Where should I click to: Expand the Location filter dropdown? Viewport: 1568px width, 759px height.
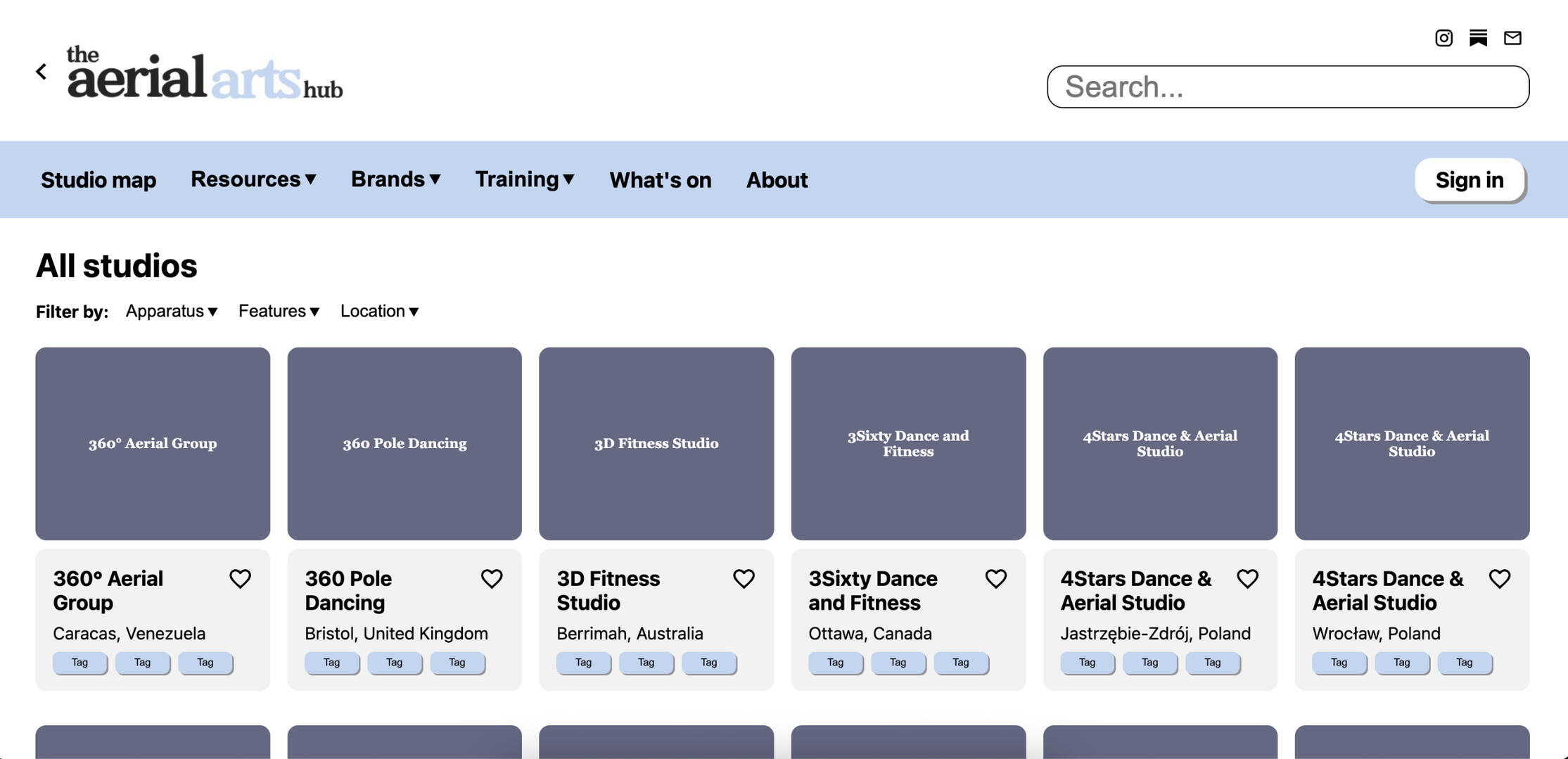pos(379,311)
